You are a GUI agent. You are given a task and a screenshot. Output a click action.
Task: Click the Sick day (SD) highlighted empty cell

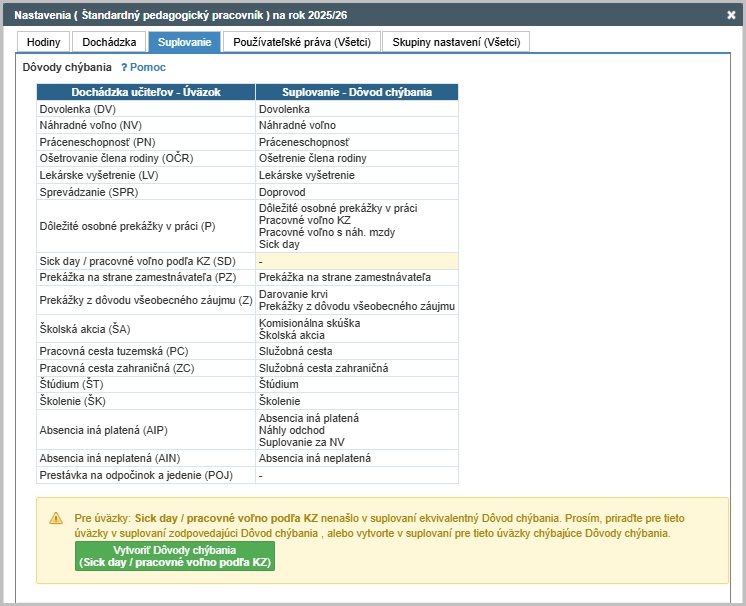coord(357,261)
